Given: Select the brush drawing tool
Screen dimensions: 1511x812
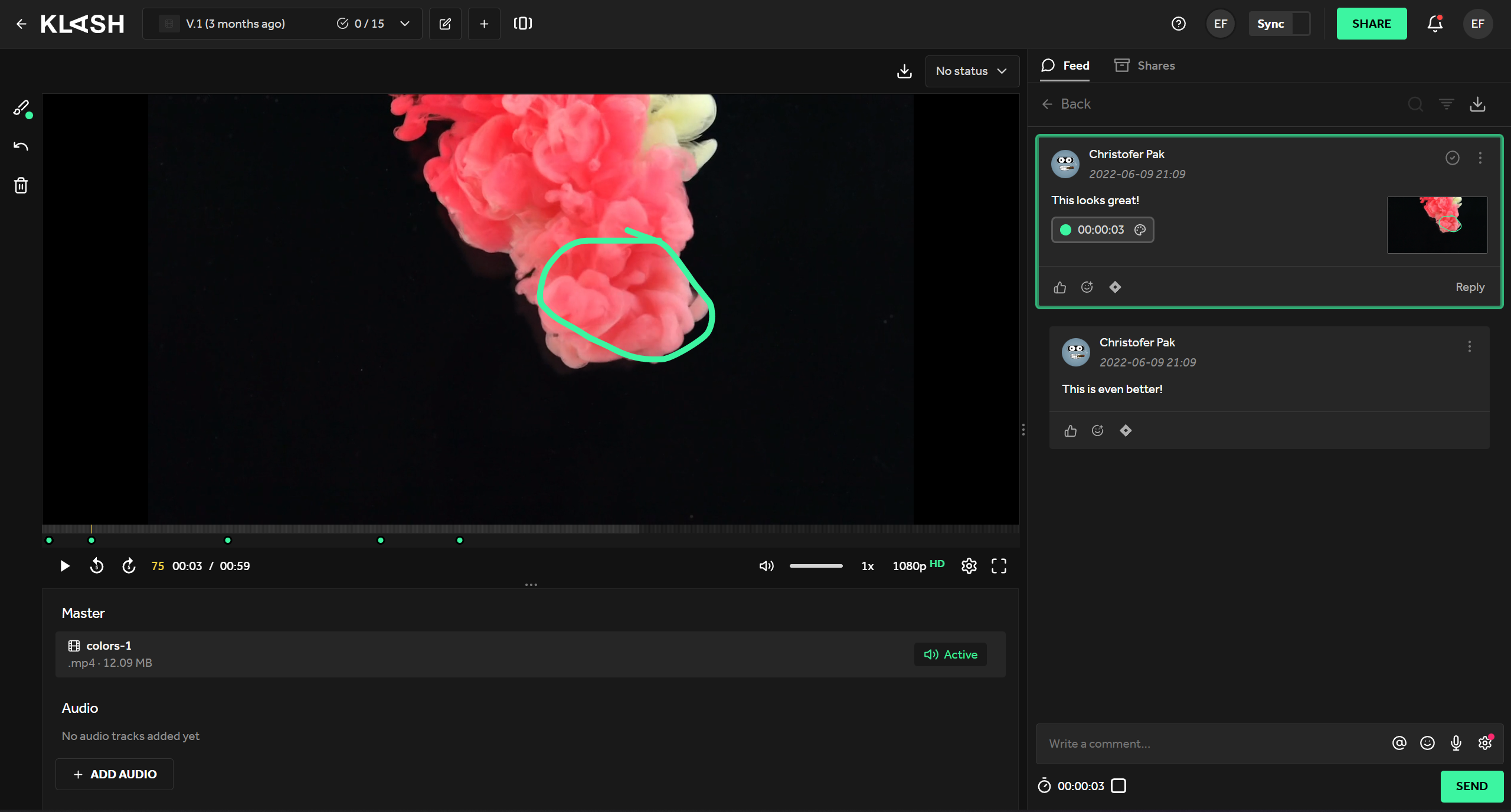Looking at the screenshot, I should tap(21, 108).
